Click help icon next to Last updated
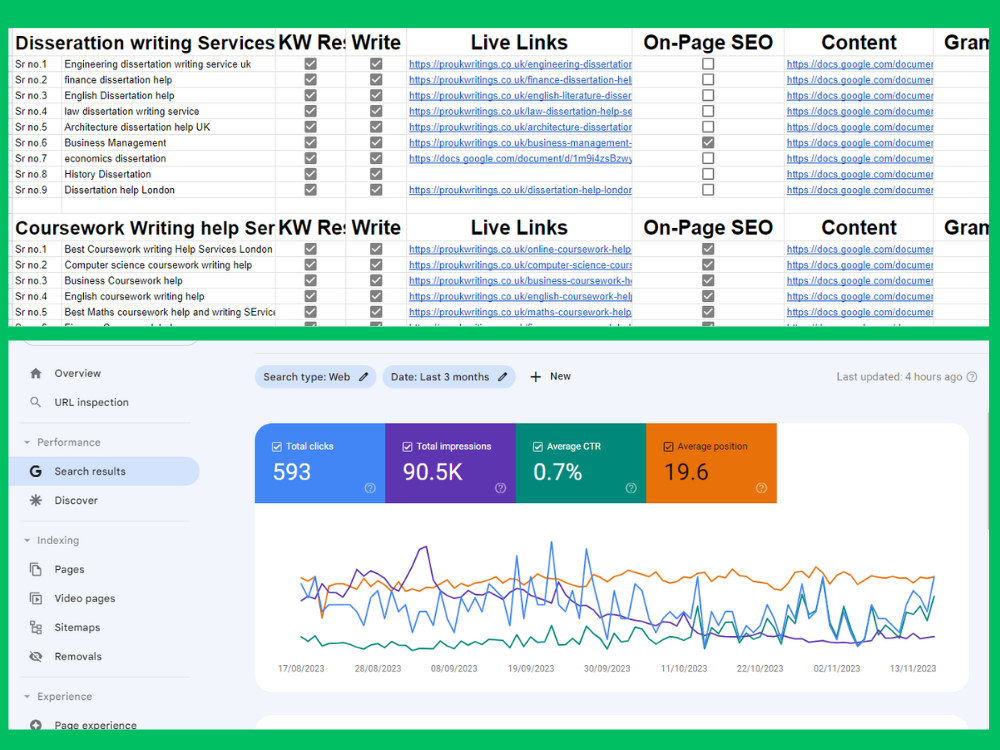Viewport: 1000px width, 750px height. 971,377
